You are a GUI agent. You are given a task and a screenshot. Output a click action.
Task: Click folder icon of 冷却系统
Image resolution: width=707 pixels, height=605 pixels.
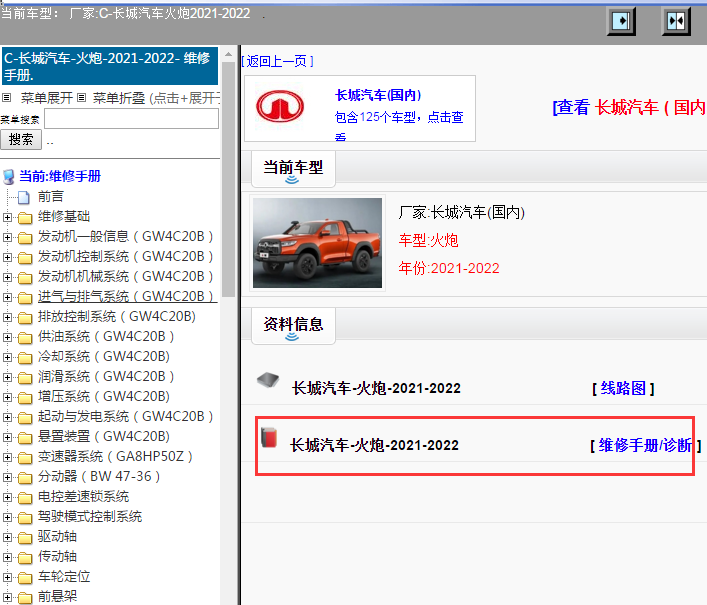click(25, 358)
